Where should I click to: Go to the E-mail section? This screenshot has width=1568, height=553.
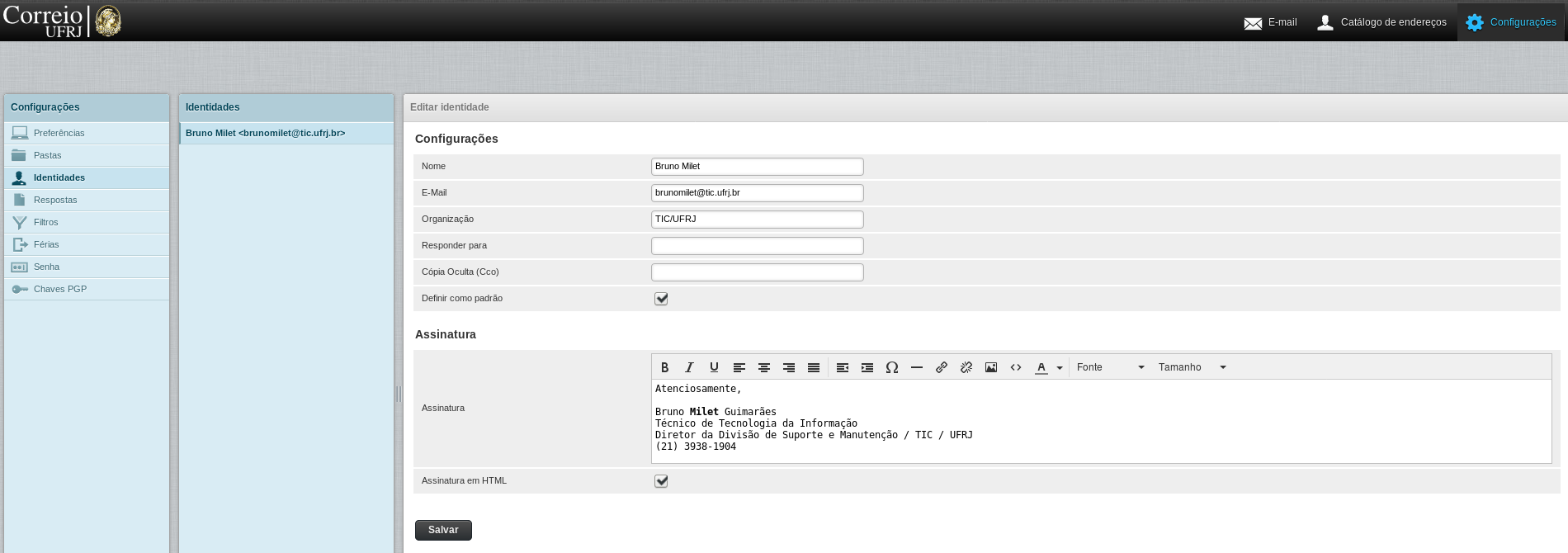coord(1270,22)
